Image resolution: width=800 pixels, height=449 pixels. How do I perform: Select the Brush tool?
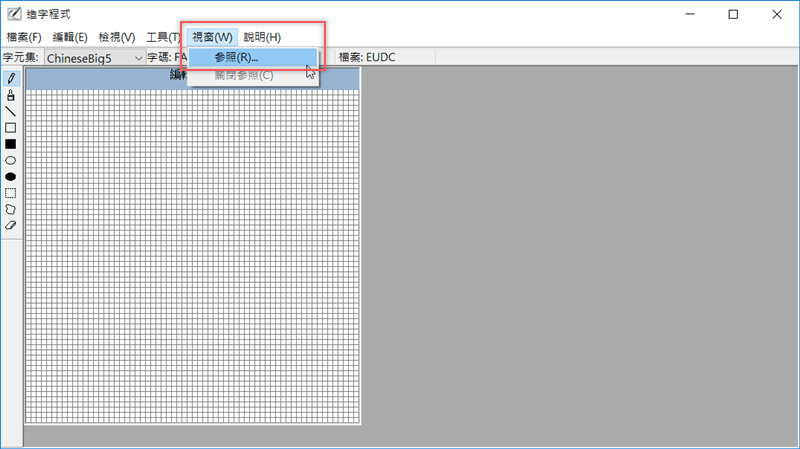11,95
